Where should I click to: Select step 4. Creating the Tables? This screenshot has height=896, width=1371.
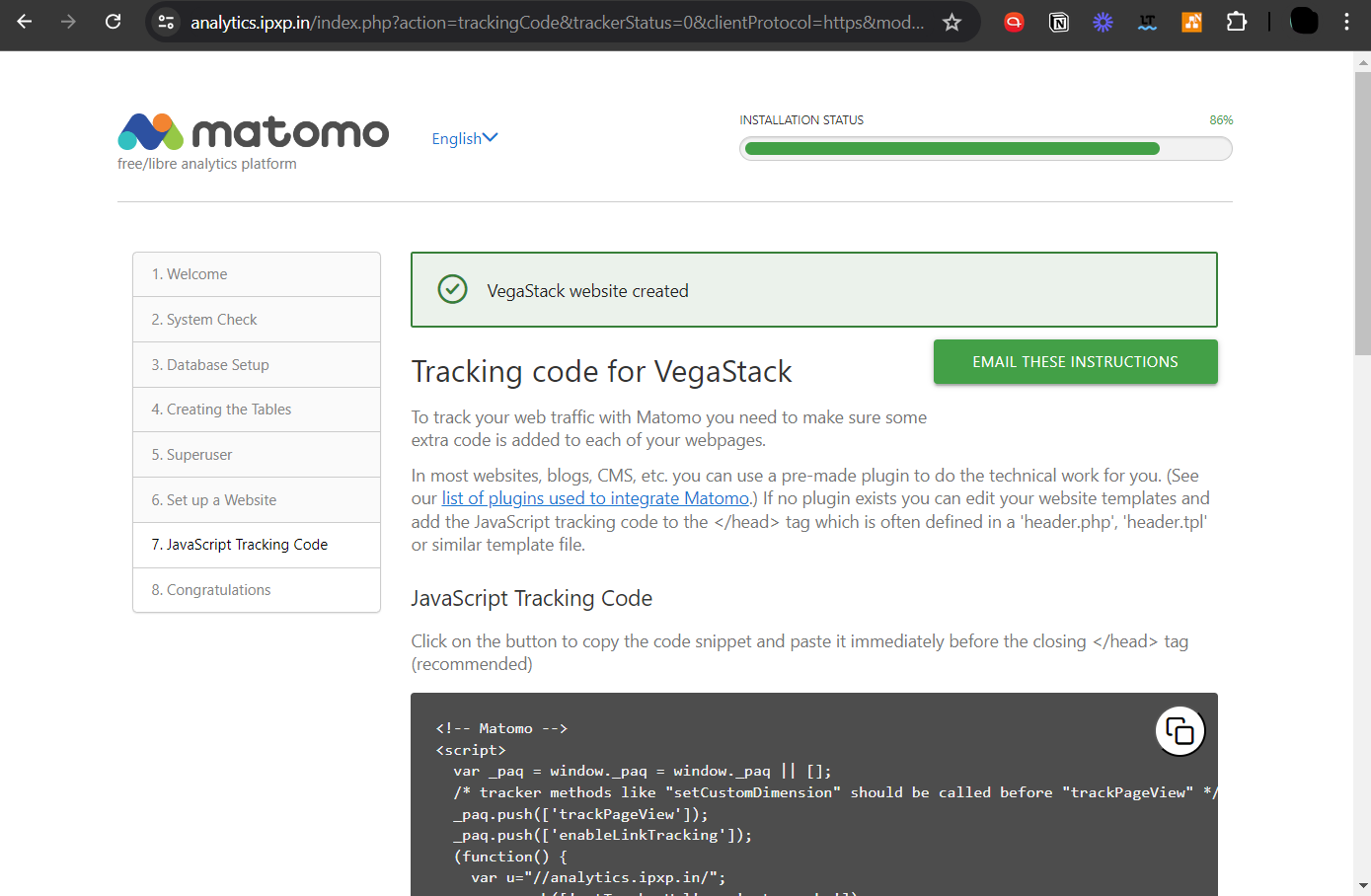tap(257, 410)
